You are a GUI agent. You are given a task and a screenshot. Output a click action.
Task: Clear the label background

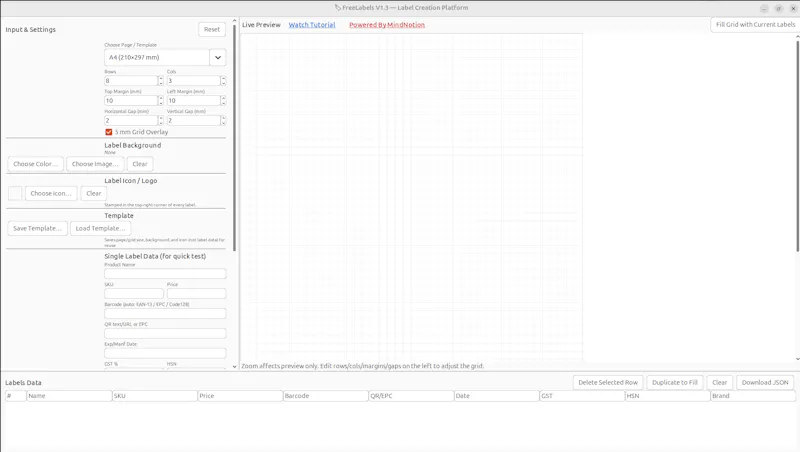coord(140,164)
